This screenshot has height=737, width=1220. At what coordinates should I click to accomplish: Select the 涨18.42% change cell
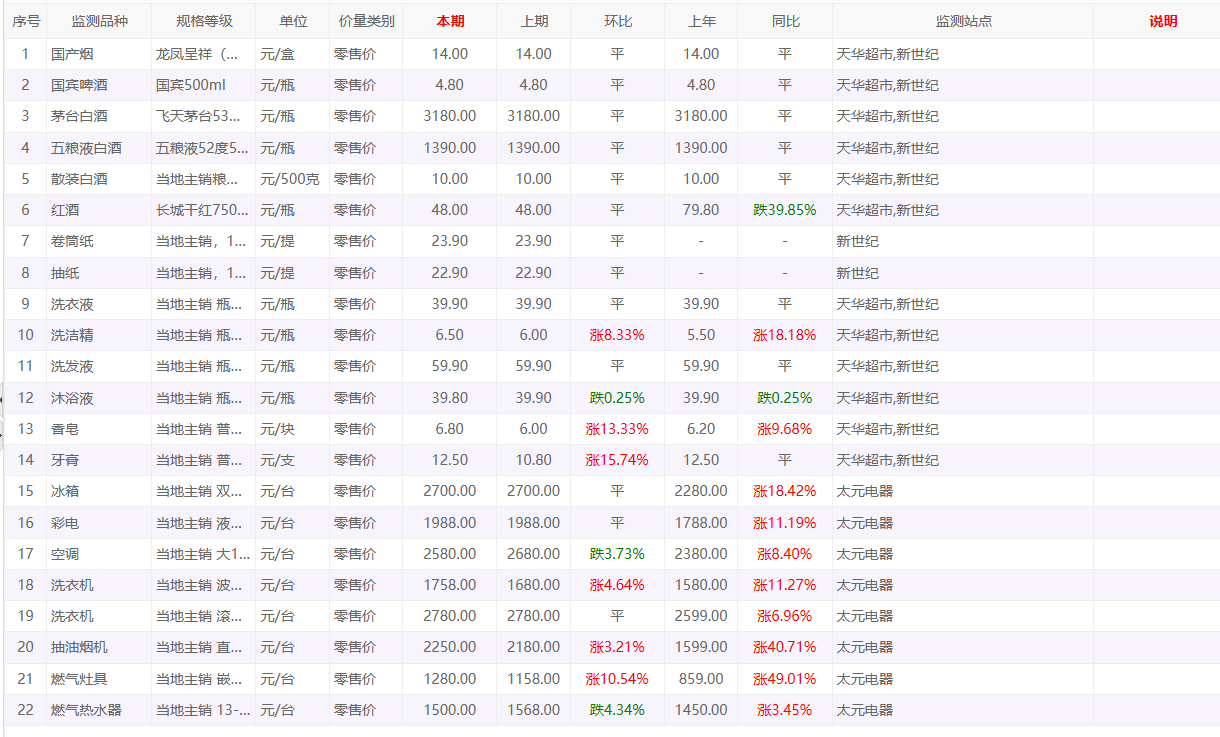pyautogui.click(x=785, y=491)
